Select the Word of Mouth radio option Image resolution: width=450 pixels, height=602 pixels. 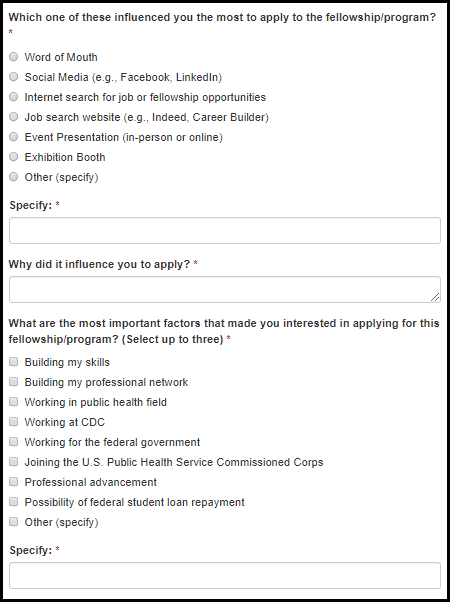coord(13,57)
